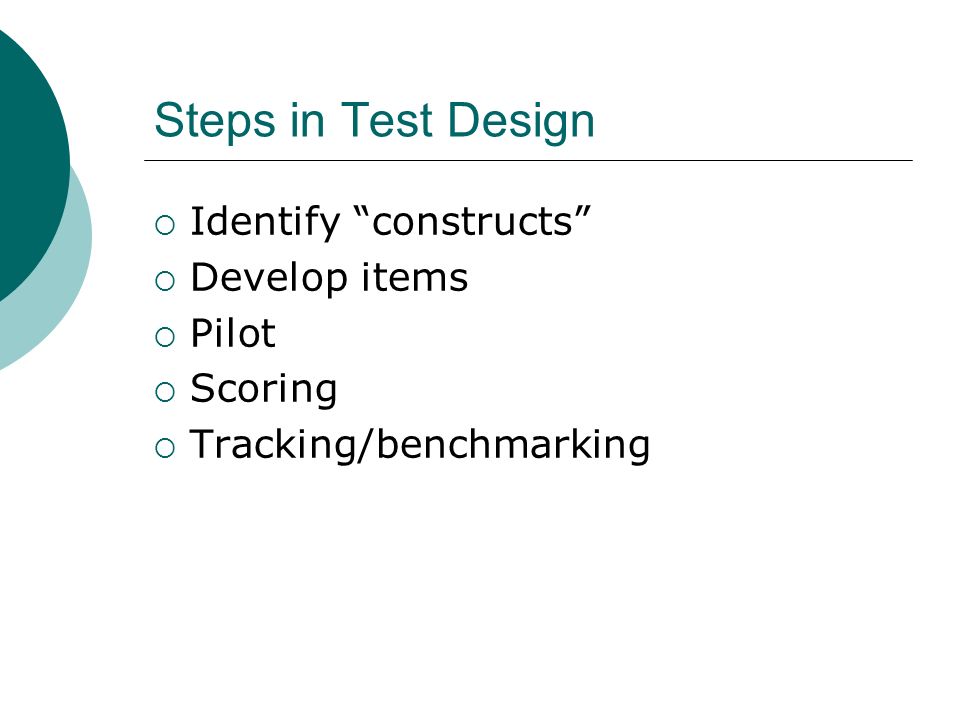
Task: Click the word Test in the title
Action: (x=387, y=120)
